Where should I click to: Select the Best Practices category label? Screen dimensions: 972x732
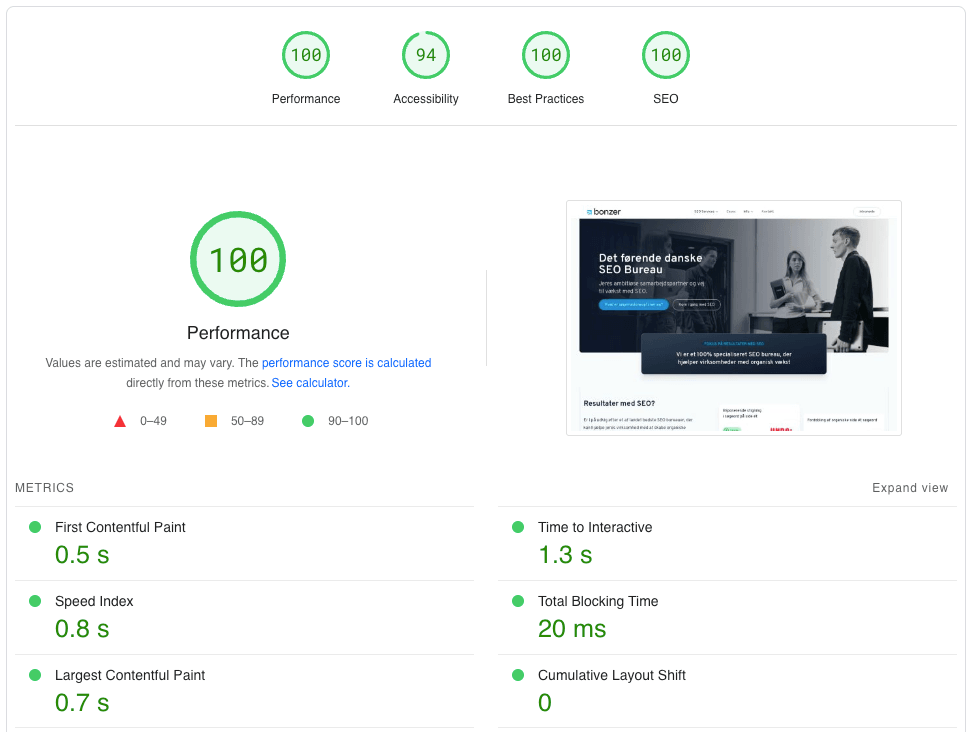click(x=546, y=99)
